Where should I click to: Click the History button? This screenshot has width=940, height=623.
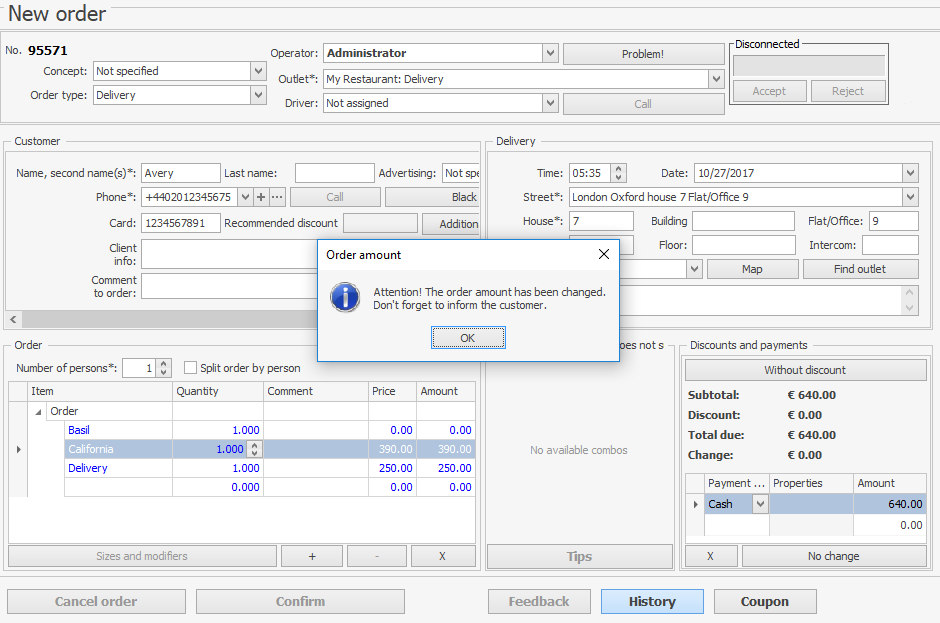(x=652, y=602)
